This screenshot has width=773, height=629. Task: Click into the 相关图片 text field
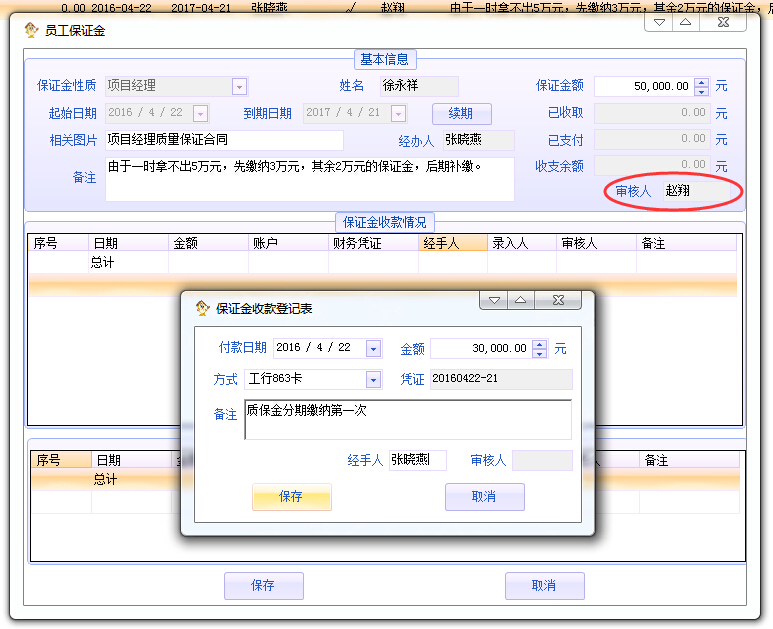tap(224, 140)
